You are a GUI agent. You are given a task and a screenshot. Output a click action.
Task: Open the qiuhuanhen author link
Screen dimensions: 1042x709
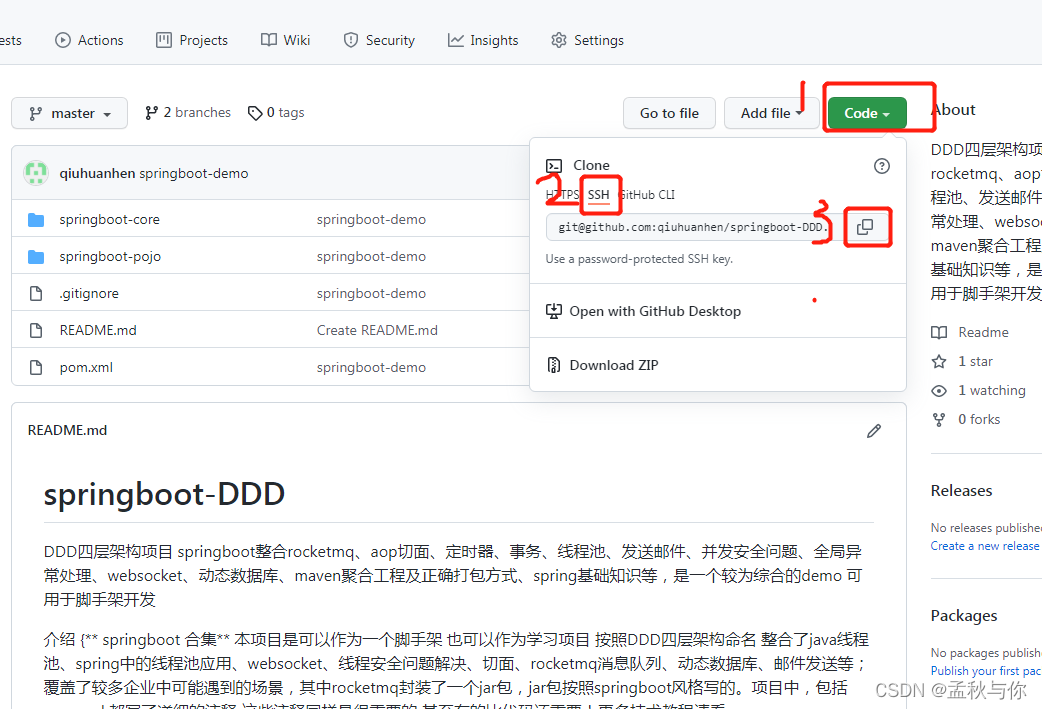tap(97, 173)
